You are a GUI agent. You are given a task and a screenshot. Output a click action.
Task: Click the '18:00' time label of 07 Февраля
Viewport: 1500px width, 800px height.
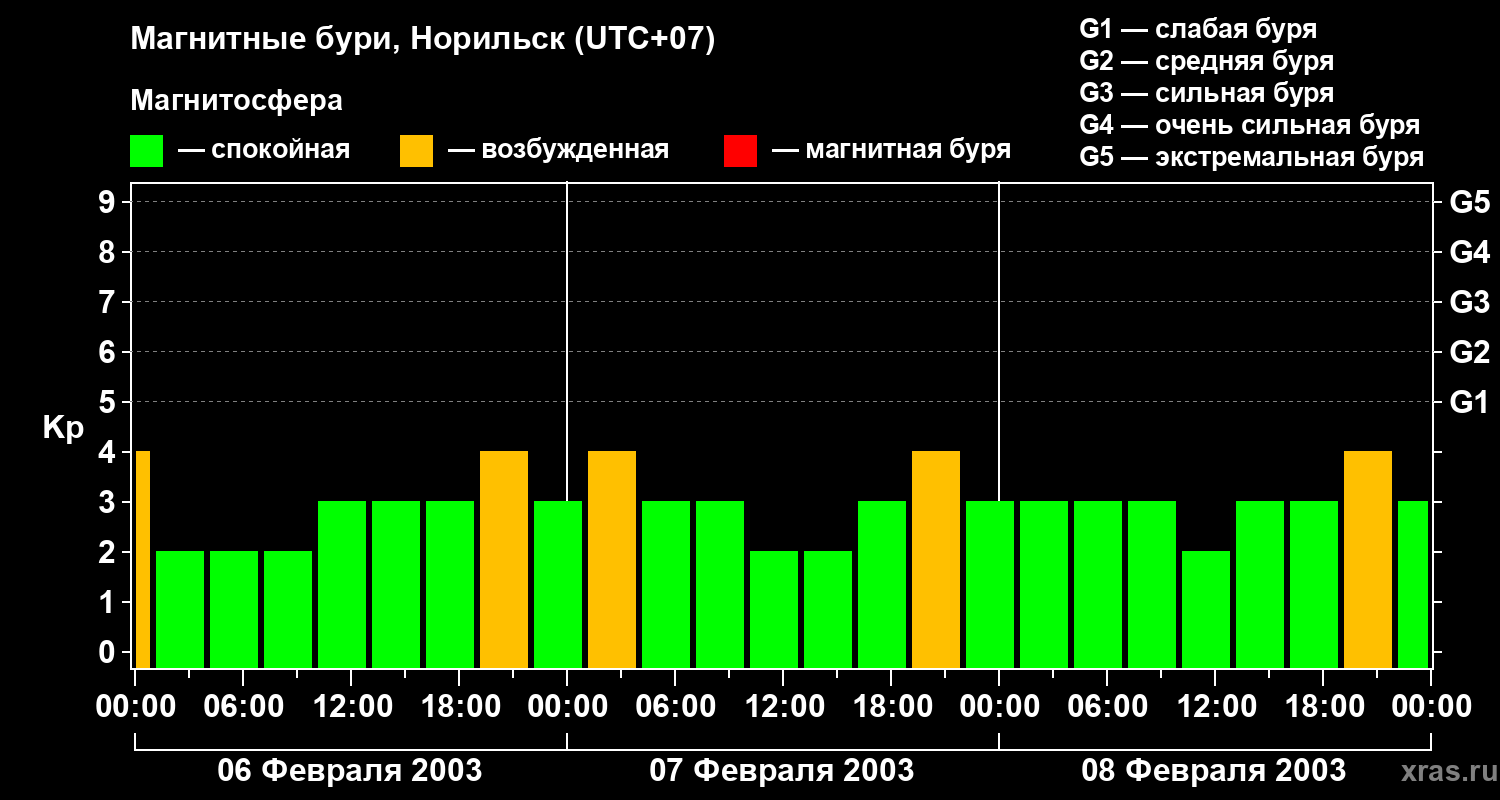tap(891, 706)
